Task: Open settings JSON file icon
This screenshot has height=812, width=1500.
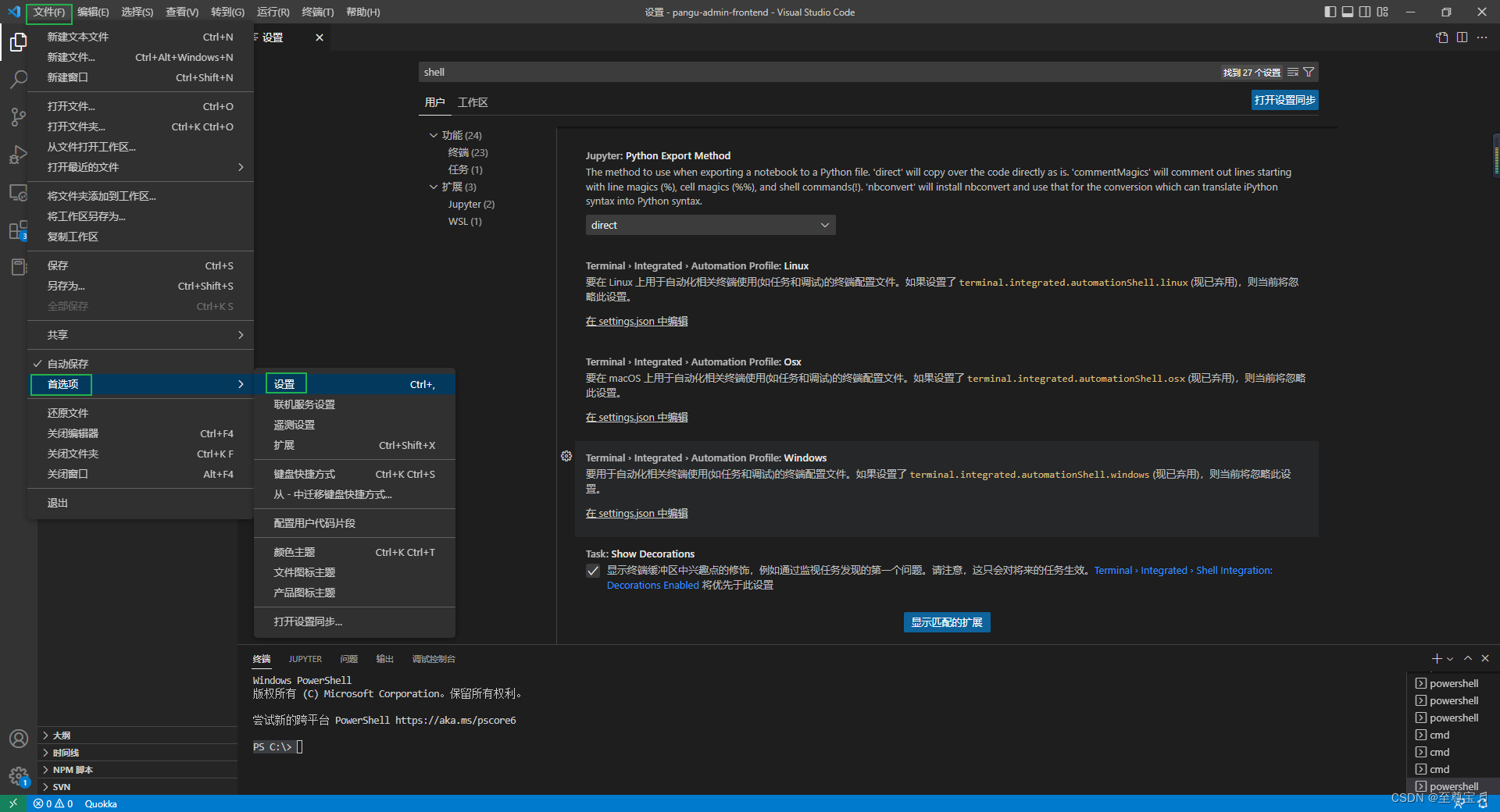Action: [1442, 37]
